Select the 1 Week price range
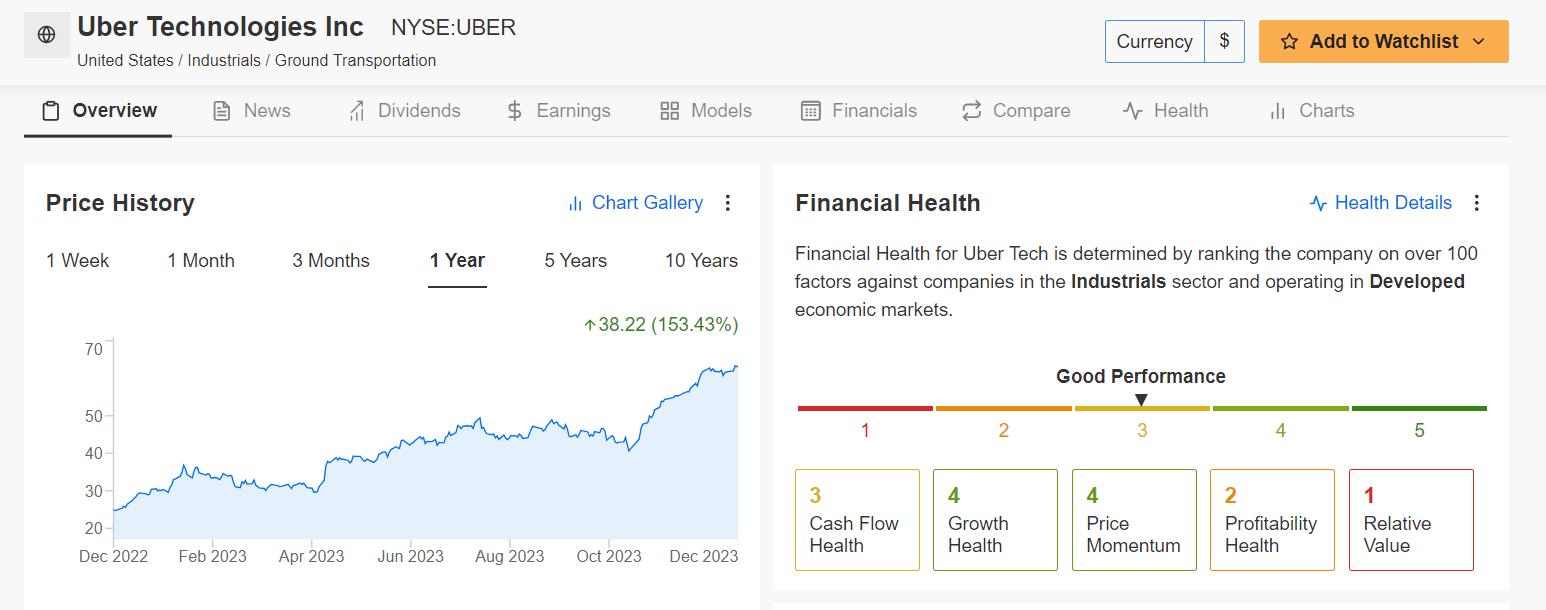This screenshot has height=610, width=1546. click(x=78, y=261)
